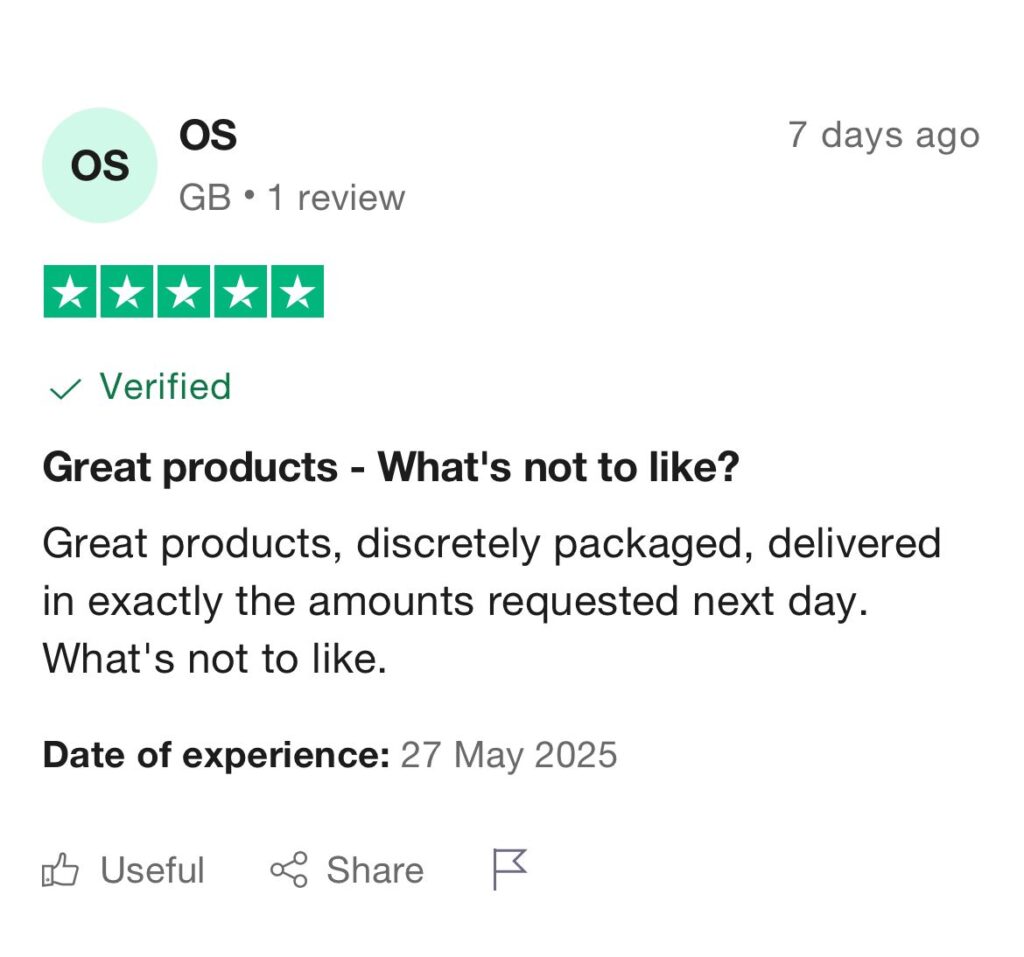Click the Date of experience line
Image resolution: width=1024 pixels, height=957 pixels.
click(330, 755)
